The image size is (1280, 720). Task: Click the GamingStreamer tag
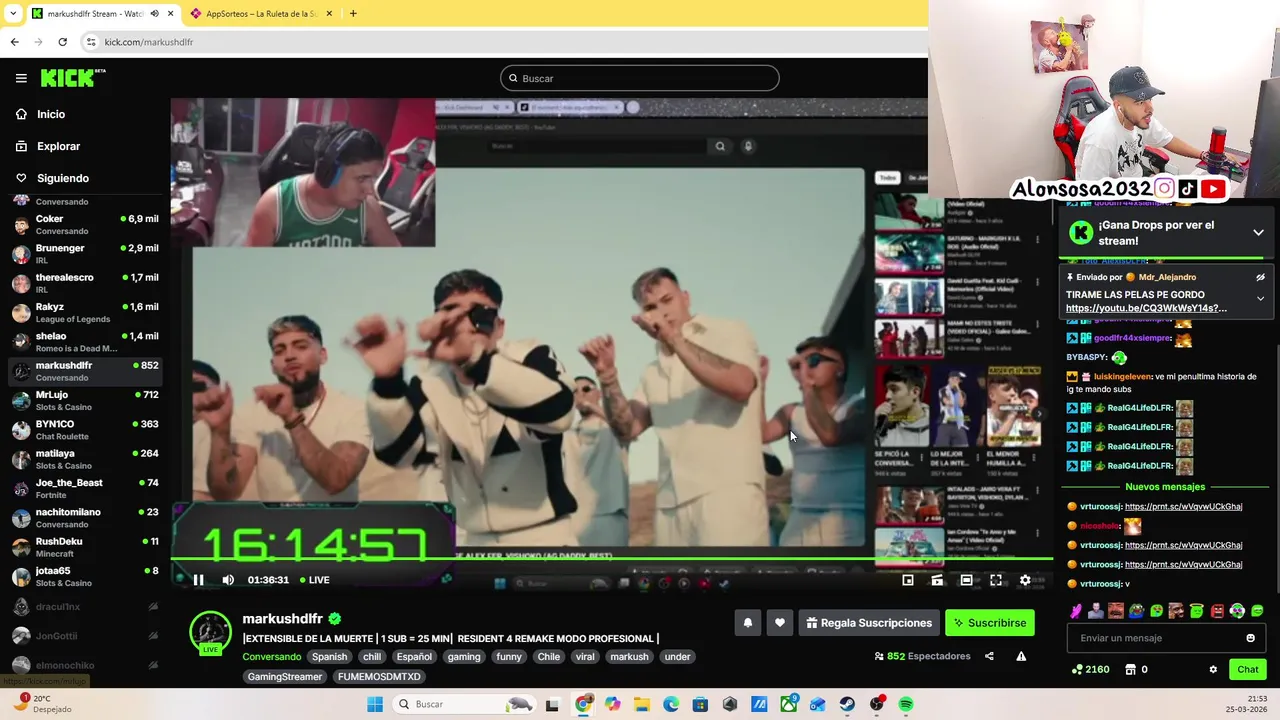click(285, 677)
